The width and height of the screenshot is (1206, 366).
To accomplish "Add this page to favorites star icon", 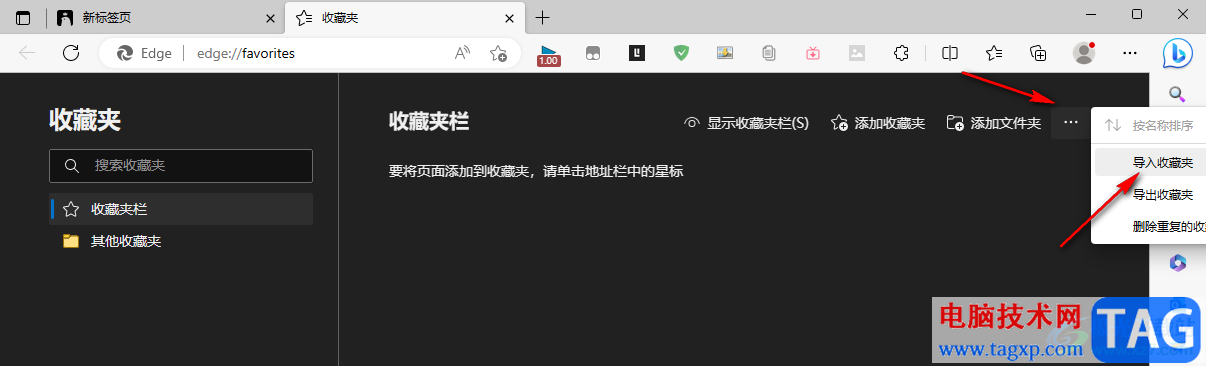I will point(498,53).
